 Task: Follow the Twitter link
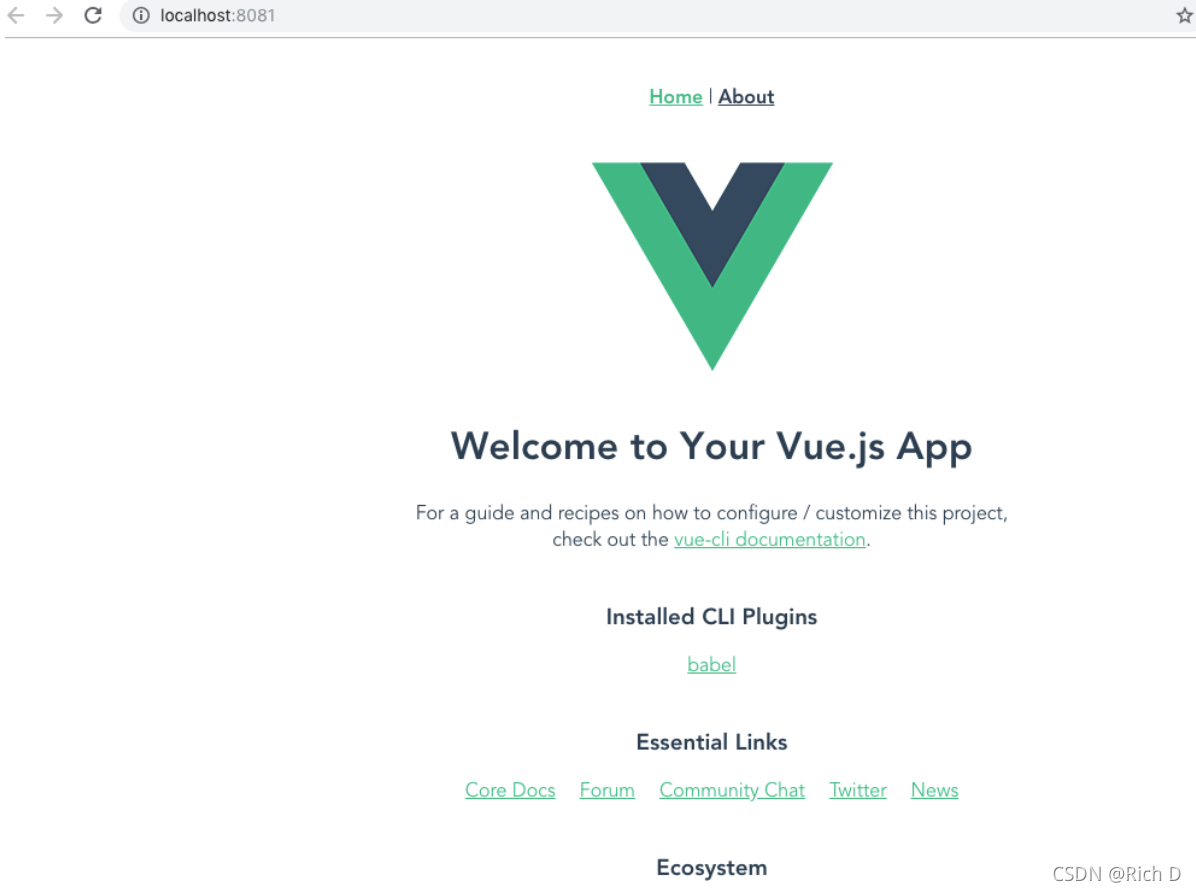858,790
